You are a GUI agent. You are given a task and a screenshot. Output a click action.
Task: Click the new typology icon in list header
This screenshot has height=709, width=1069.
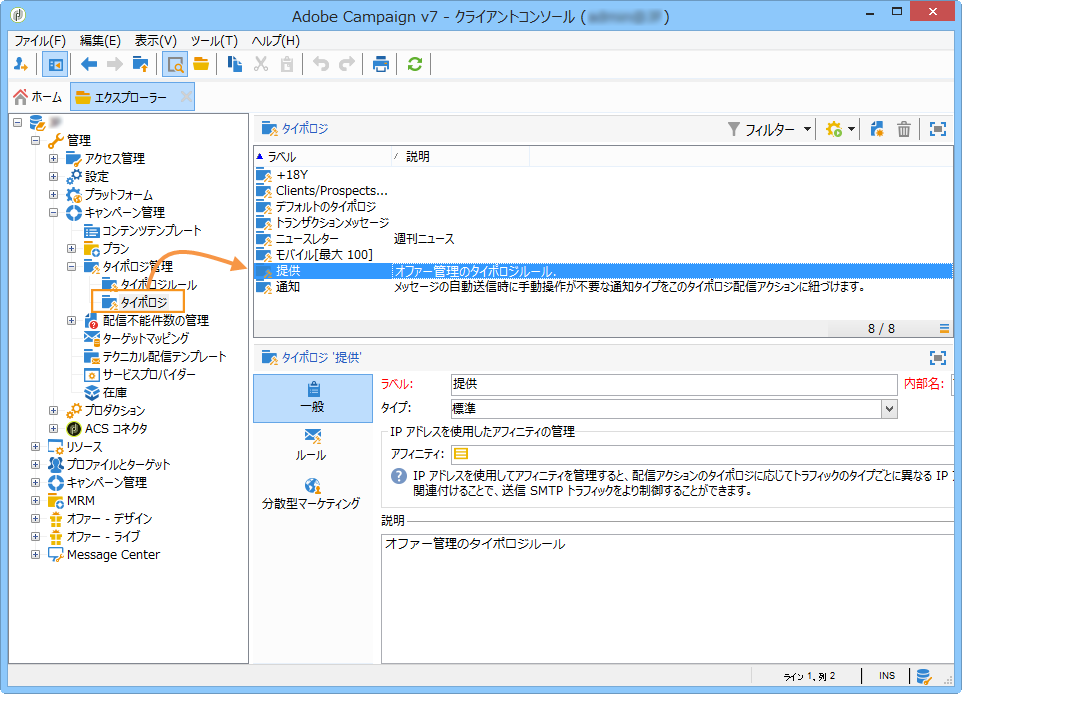[877, 129]
